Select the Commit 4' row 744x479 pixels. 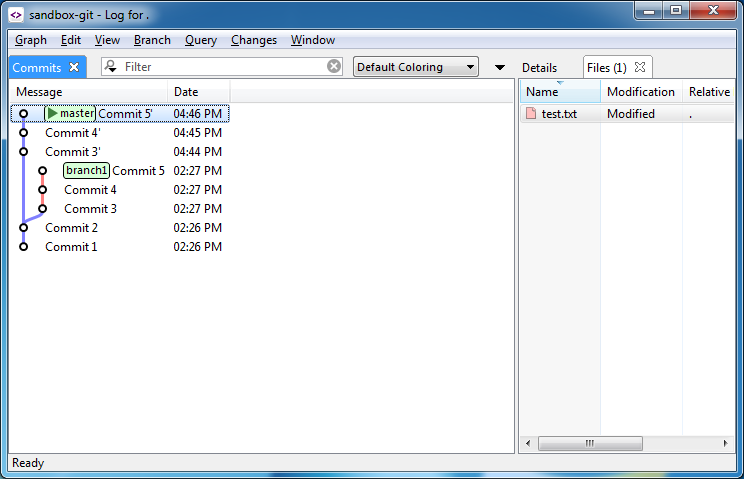coord(73,133)
